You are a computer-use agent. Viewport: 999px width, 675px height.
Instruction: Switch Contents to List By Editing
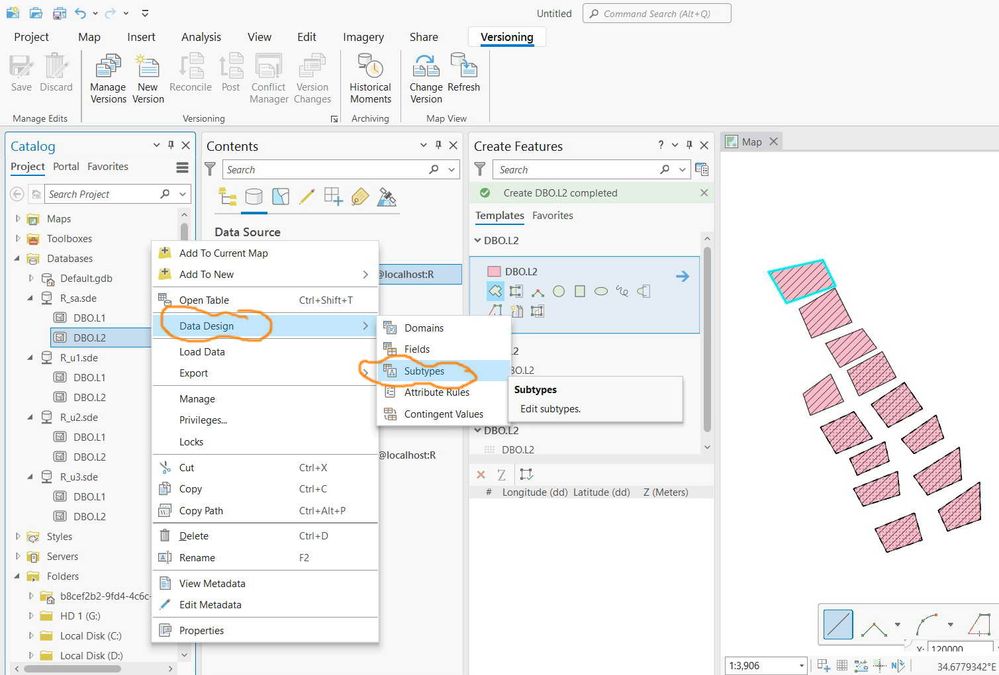306,196
